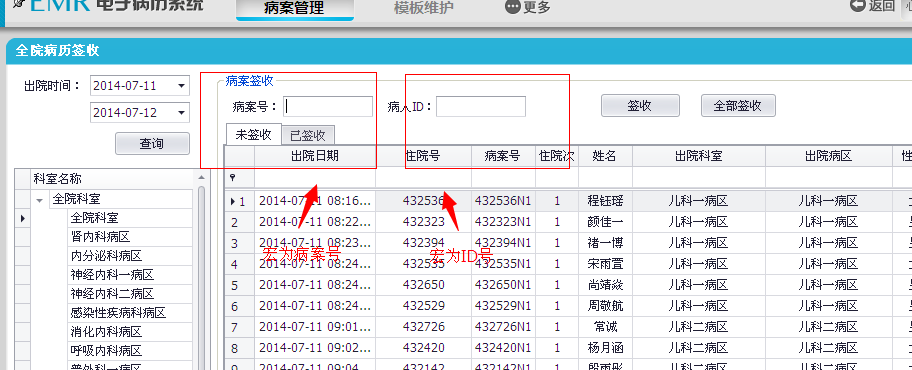Click 病案号 cell 432420N1
Screen dimensions: 912x370
(x=503, y=348)
